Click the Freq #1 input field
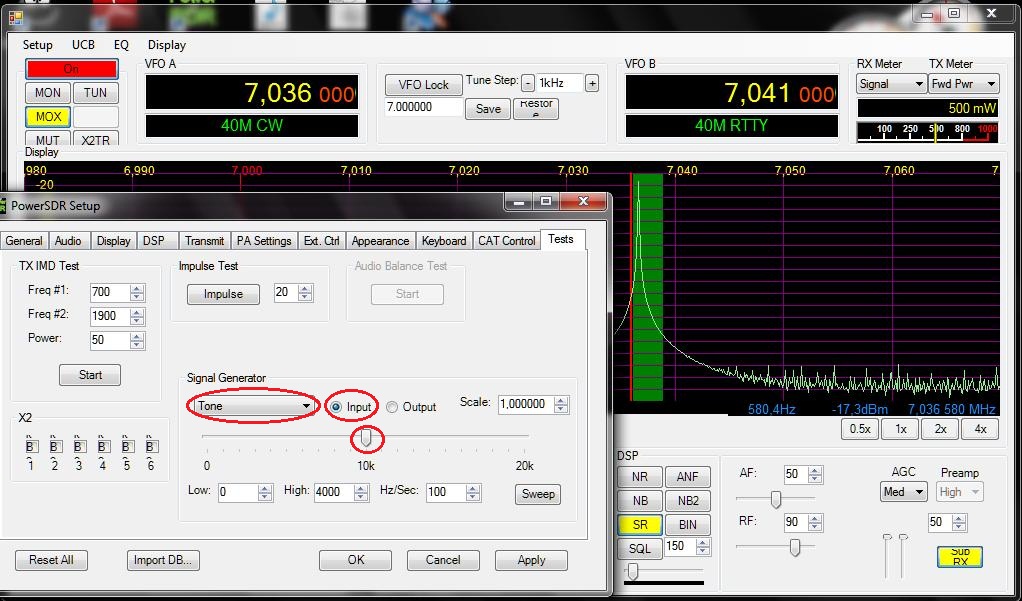Viewport: 1022px width, 601px height. tap(108, 293)
